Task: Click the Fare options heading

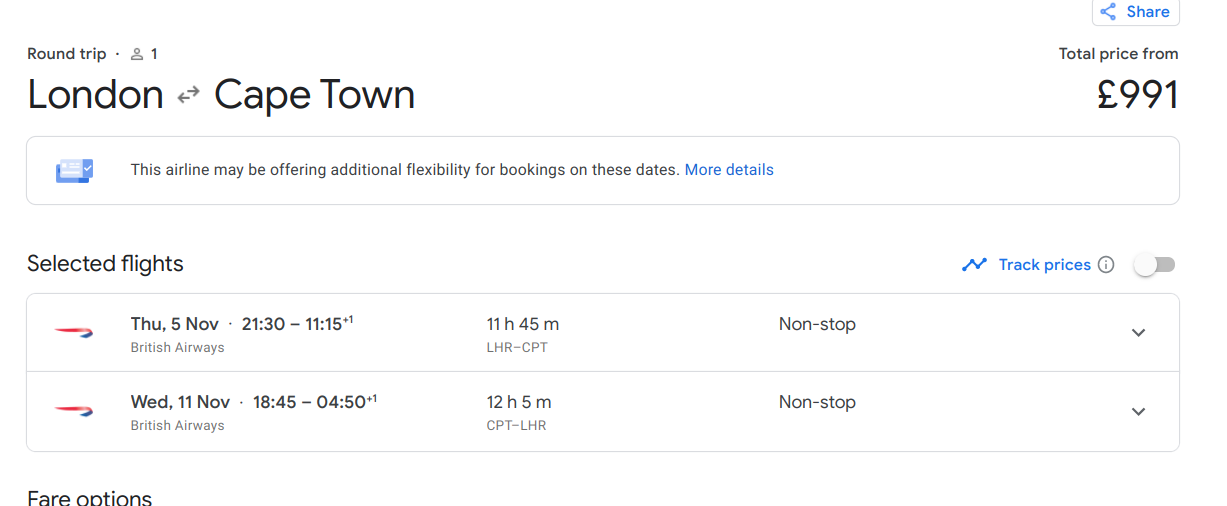Action: click(89, 498)
